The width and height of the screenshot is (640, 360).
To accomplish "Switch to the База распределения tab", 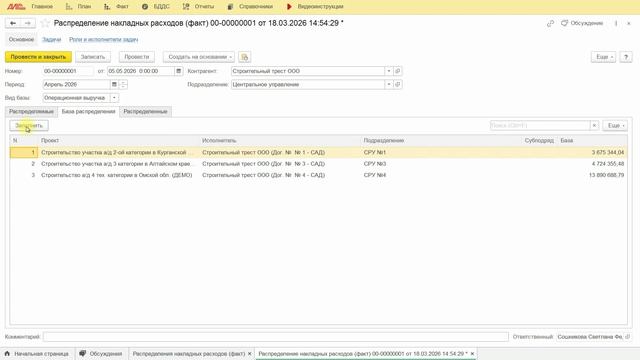I will point(89,111).
